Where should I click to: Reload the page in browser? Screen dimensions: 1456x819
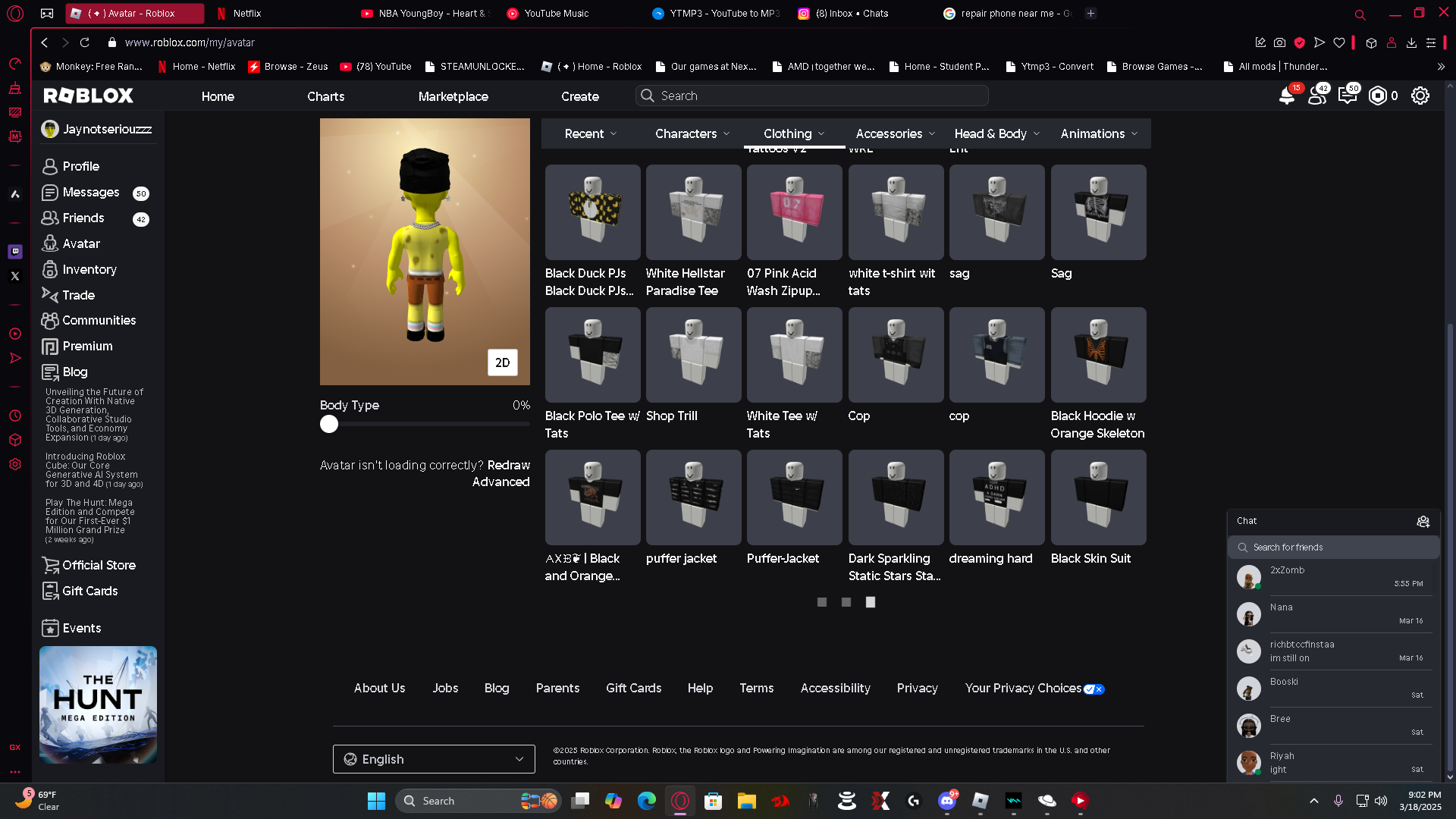[85, 42]
